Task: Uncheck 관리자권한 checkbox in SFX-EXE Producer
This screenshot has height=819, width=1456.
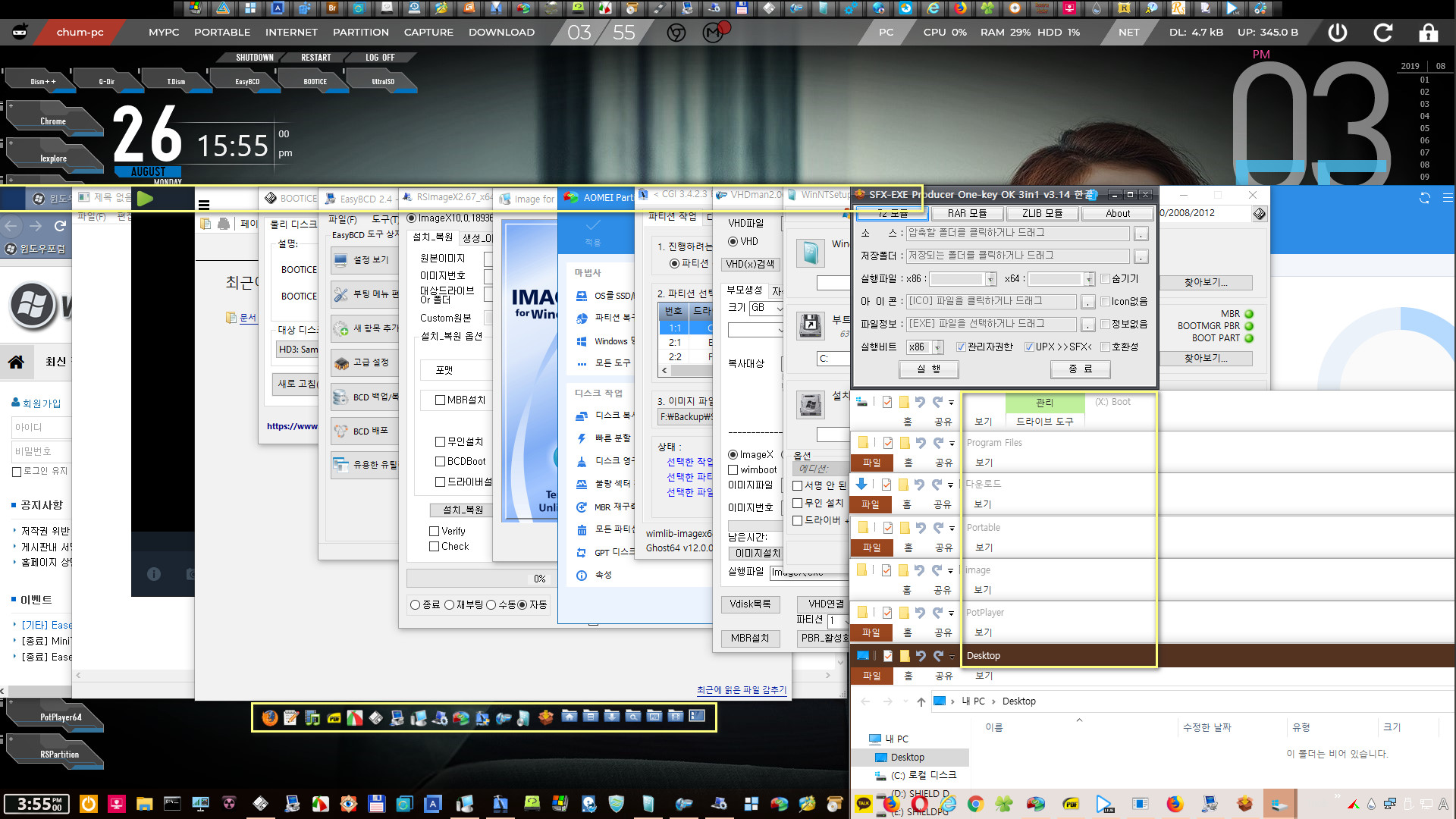Action: (x=962, y=347)
